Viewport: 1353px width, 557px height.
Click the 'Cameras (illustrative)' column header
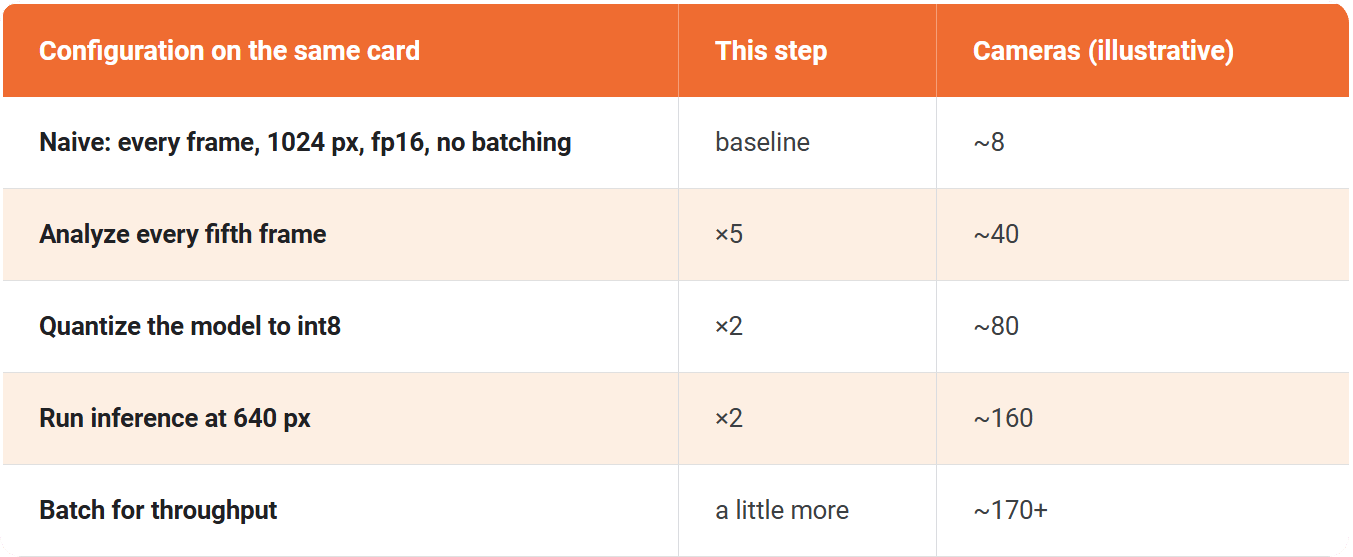[1103, 51]
